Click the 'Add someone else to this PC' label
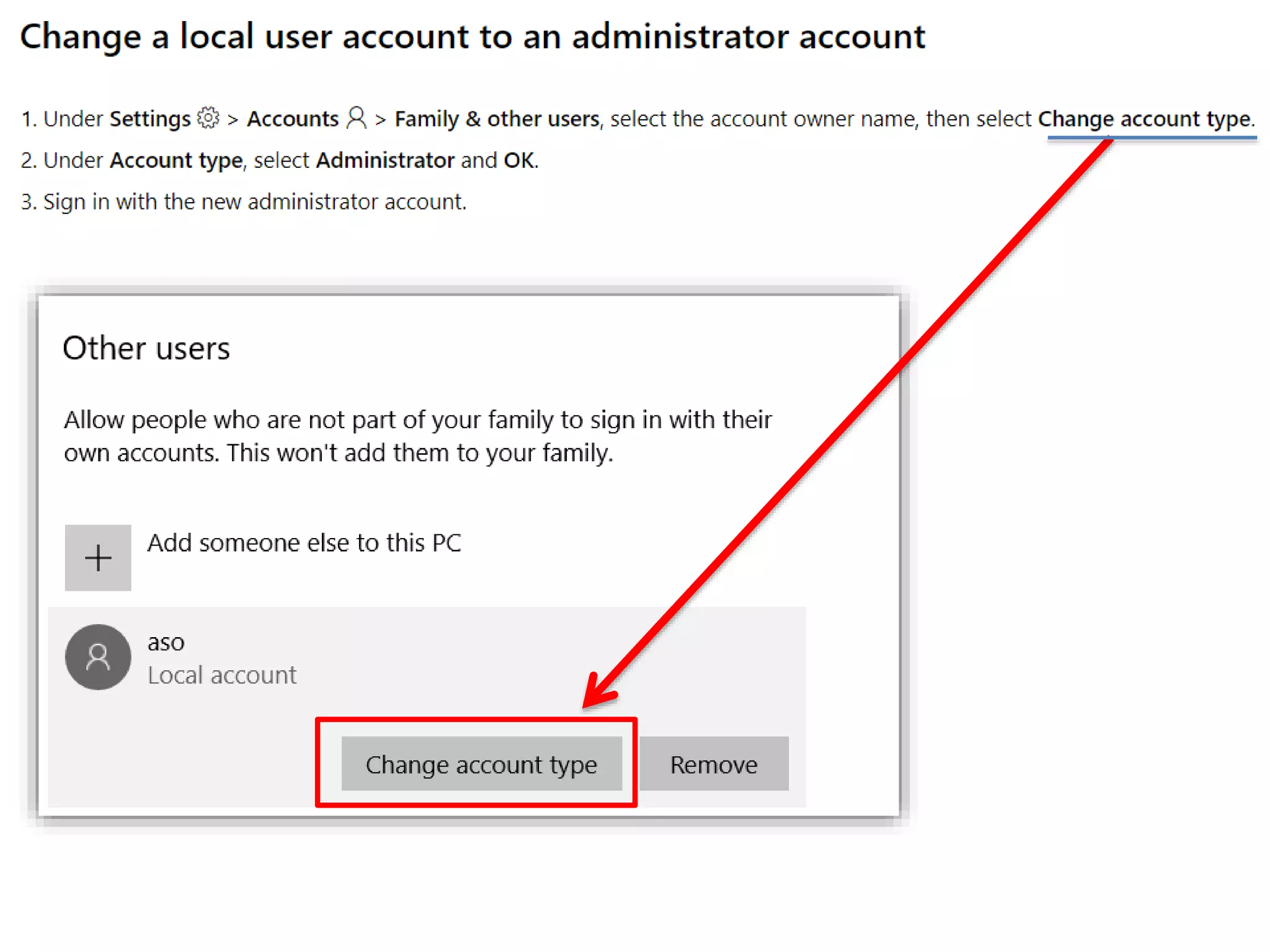The image size is (1270, 952). pyautogui.click(x=304, y=543)
